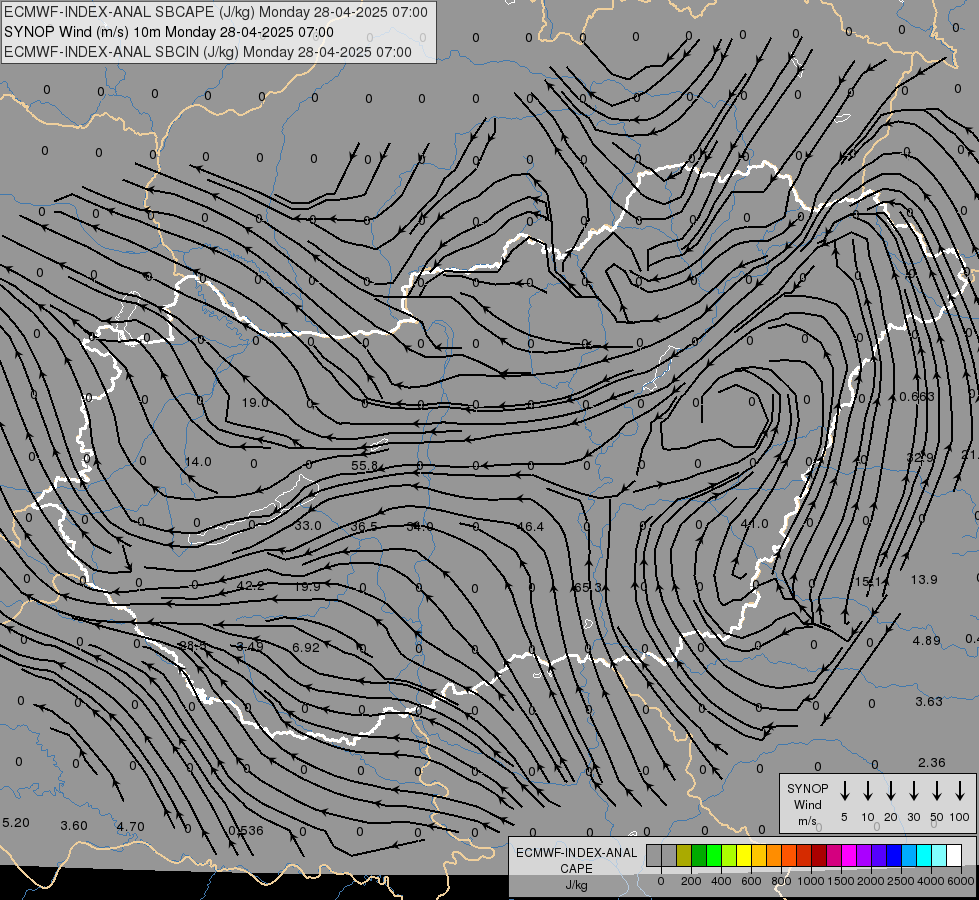Click the 19.0 value on the map
The image size is (979, 900).
(255, 403)
